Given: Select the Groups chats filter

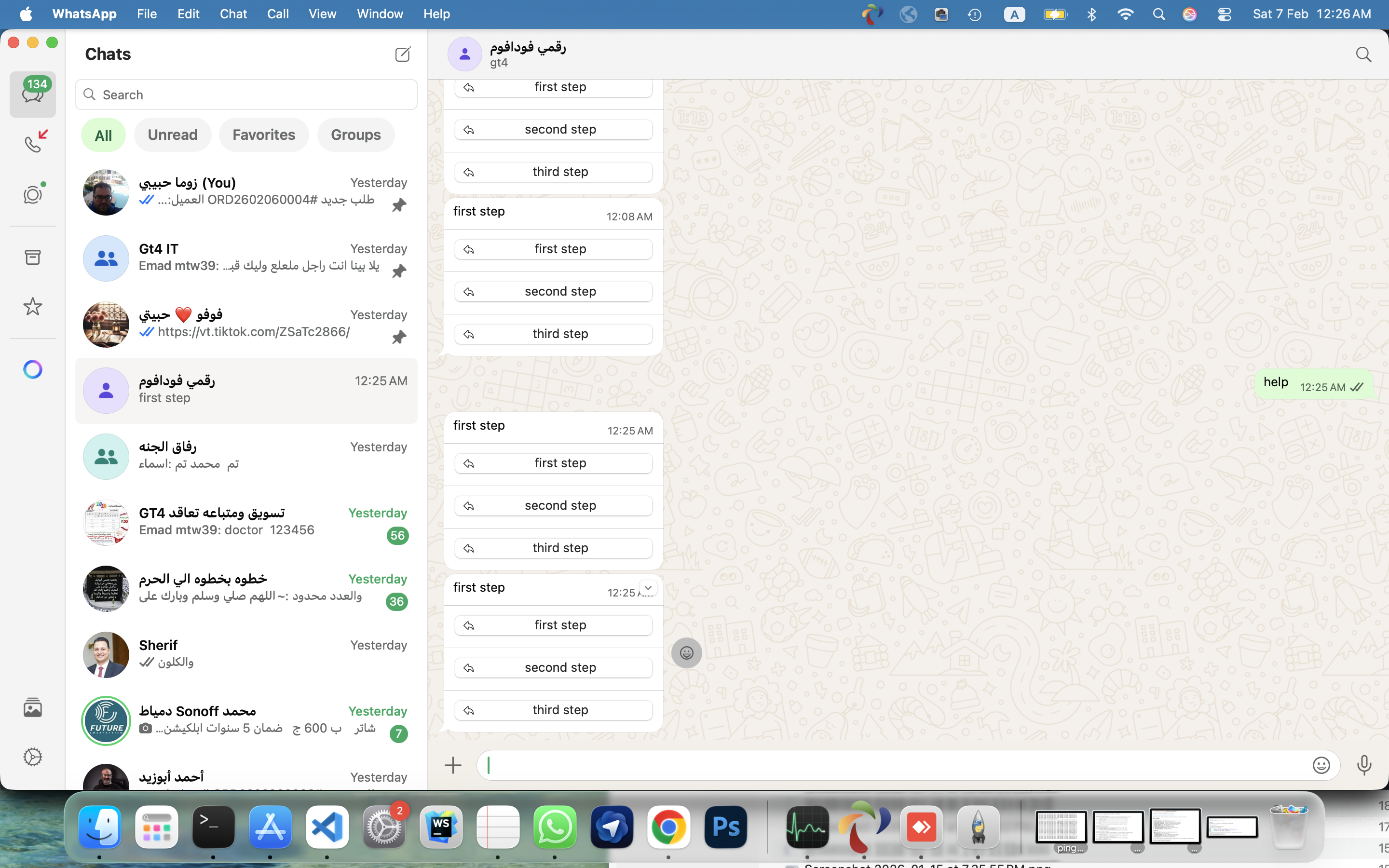Looking at the screenshot, I should click(x=355, y=135).
